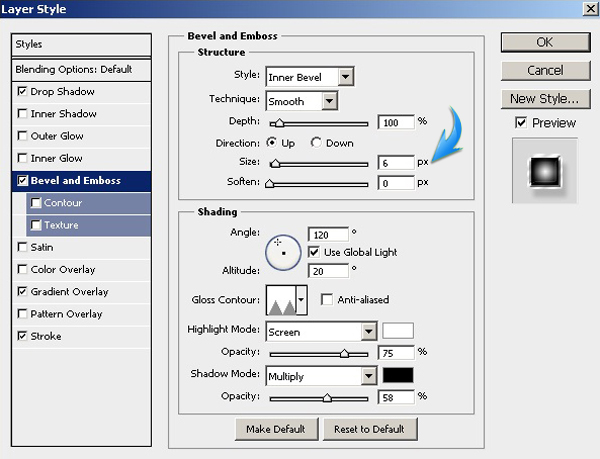Click the Angle direction dial

click(x=283, y=252)
